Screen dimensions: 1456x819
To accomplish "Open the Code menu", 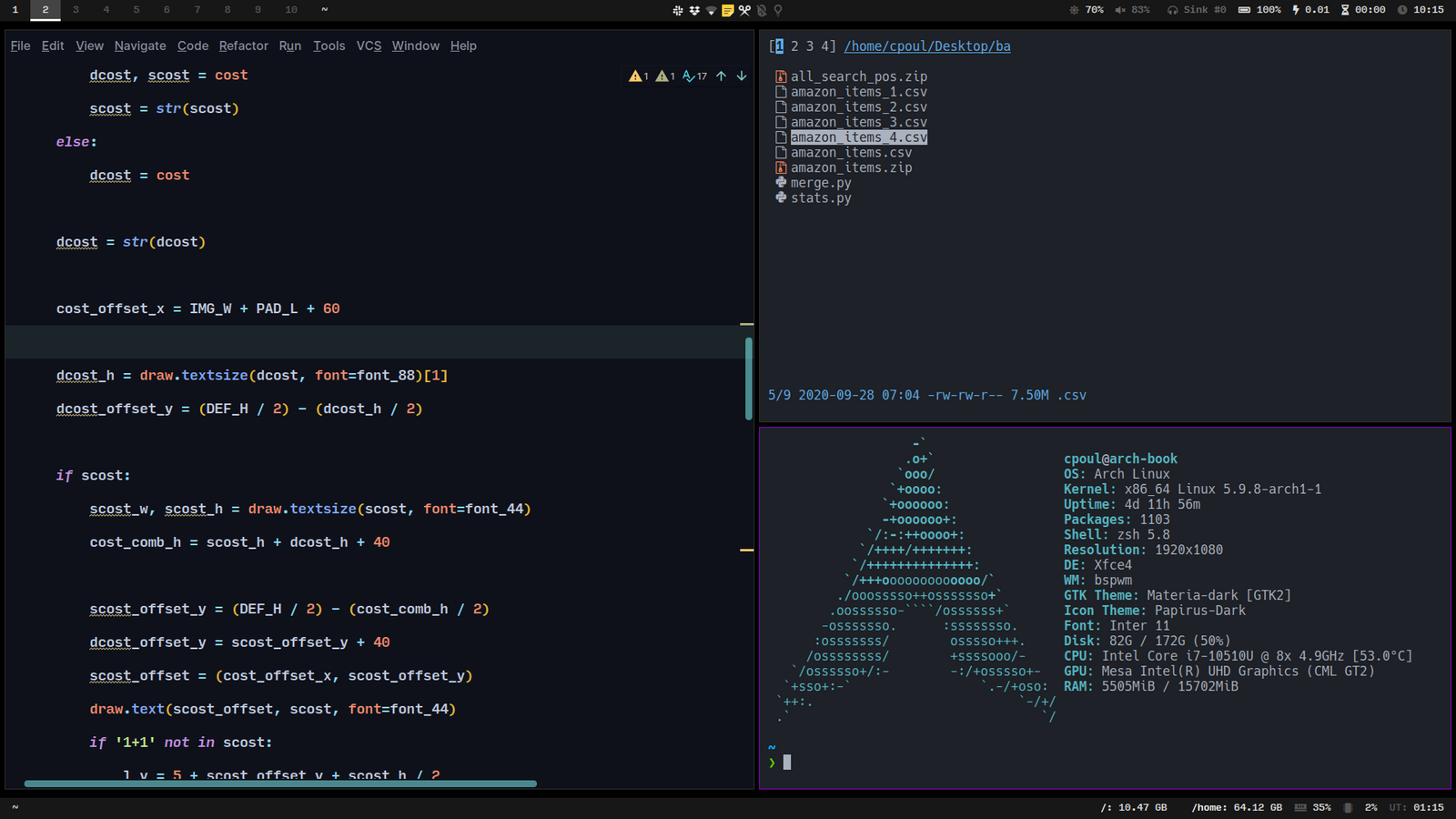I will pos(193,45).
